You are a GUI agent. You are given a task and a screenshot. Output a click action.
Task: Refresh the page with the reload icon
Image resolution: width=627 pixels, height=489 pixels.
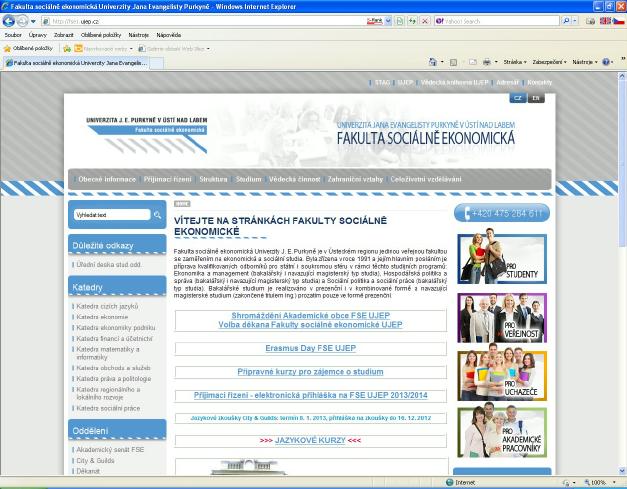point(412,21)
